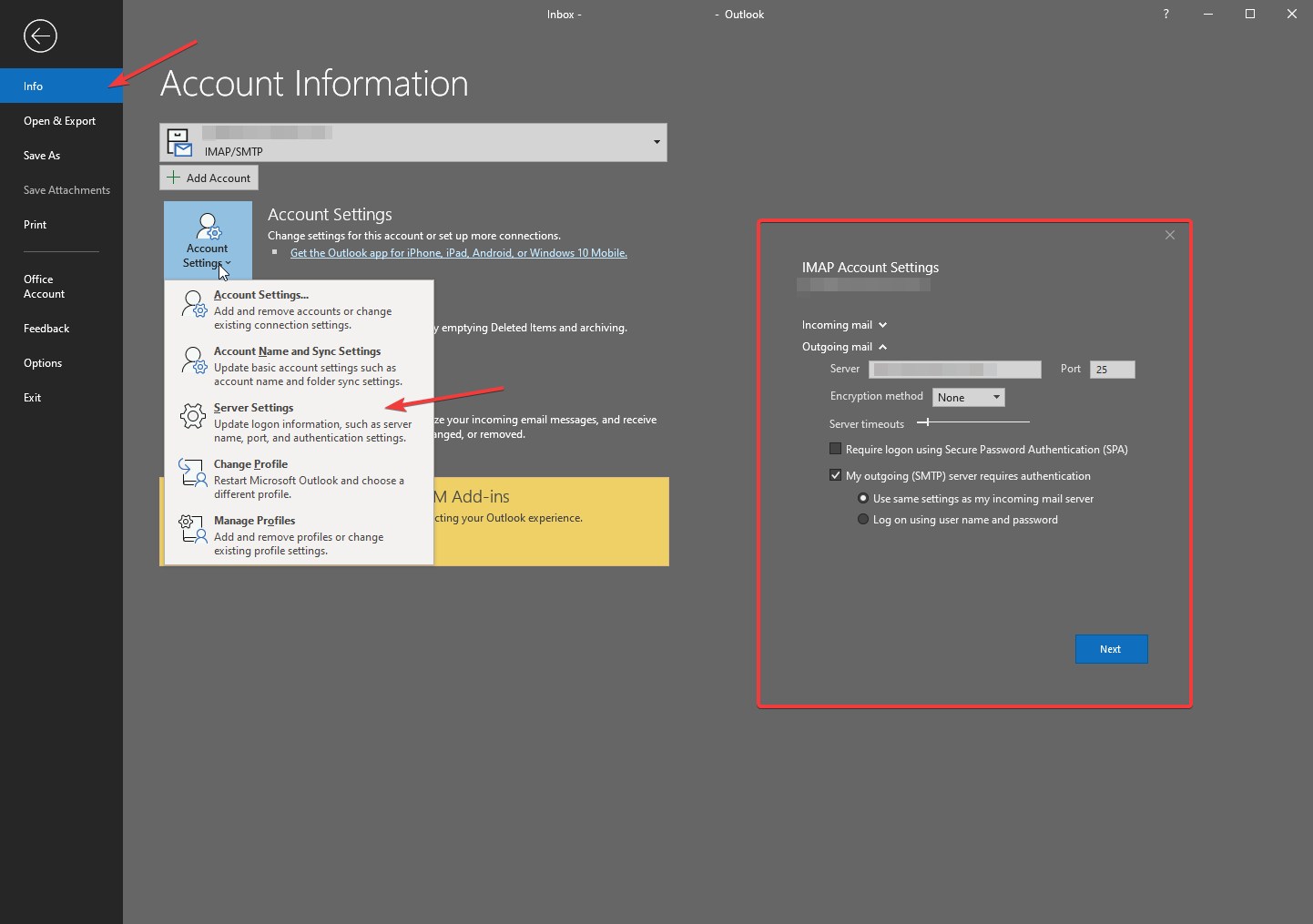Close the IMAP Account Settings dialog
1313x924 pixels.
[x=1170, y=235]
